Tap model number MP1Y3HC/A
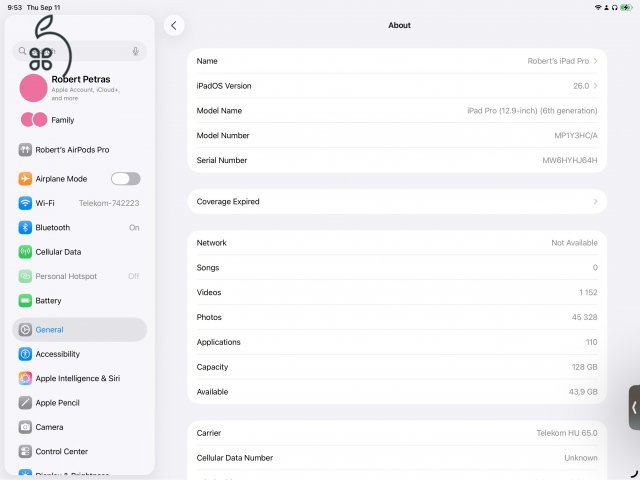 [x=576, y=136]
